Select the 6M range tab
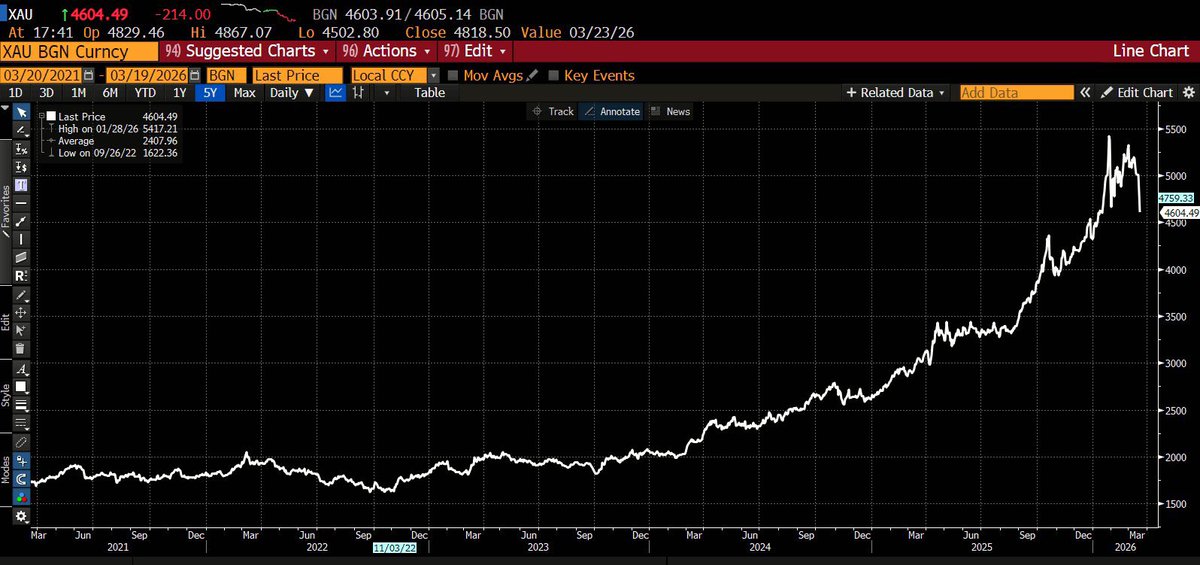1200x565 pixels. click(110, 92)
